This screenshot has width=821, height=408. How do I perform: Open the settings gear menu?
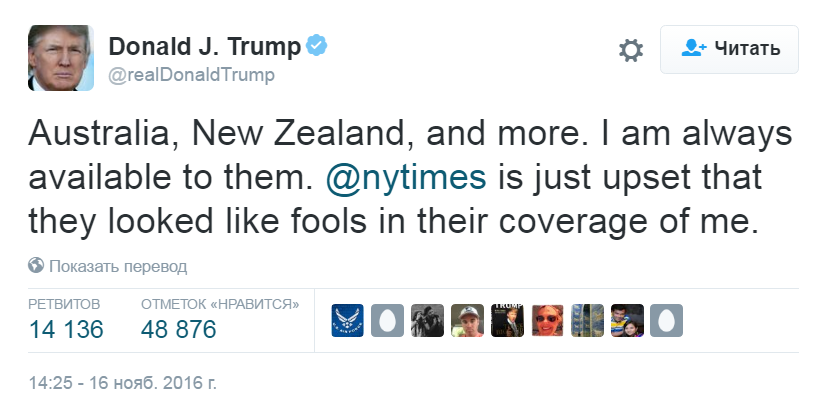630,50
